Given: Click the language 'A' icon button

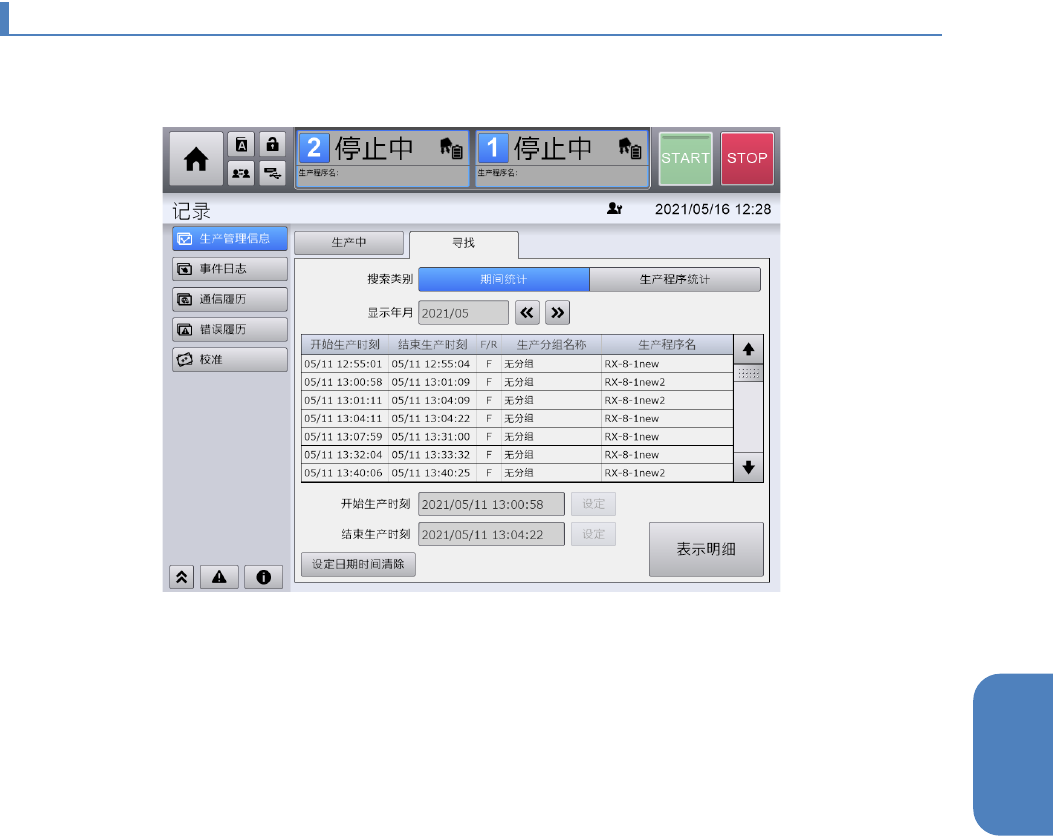Looking at the screenshot, I should (x=241, y=144).
